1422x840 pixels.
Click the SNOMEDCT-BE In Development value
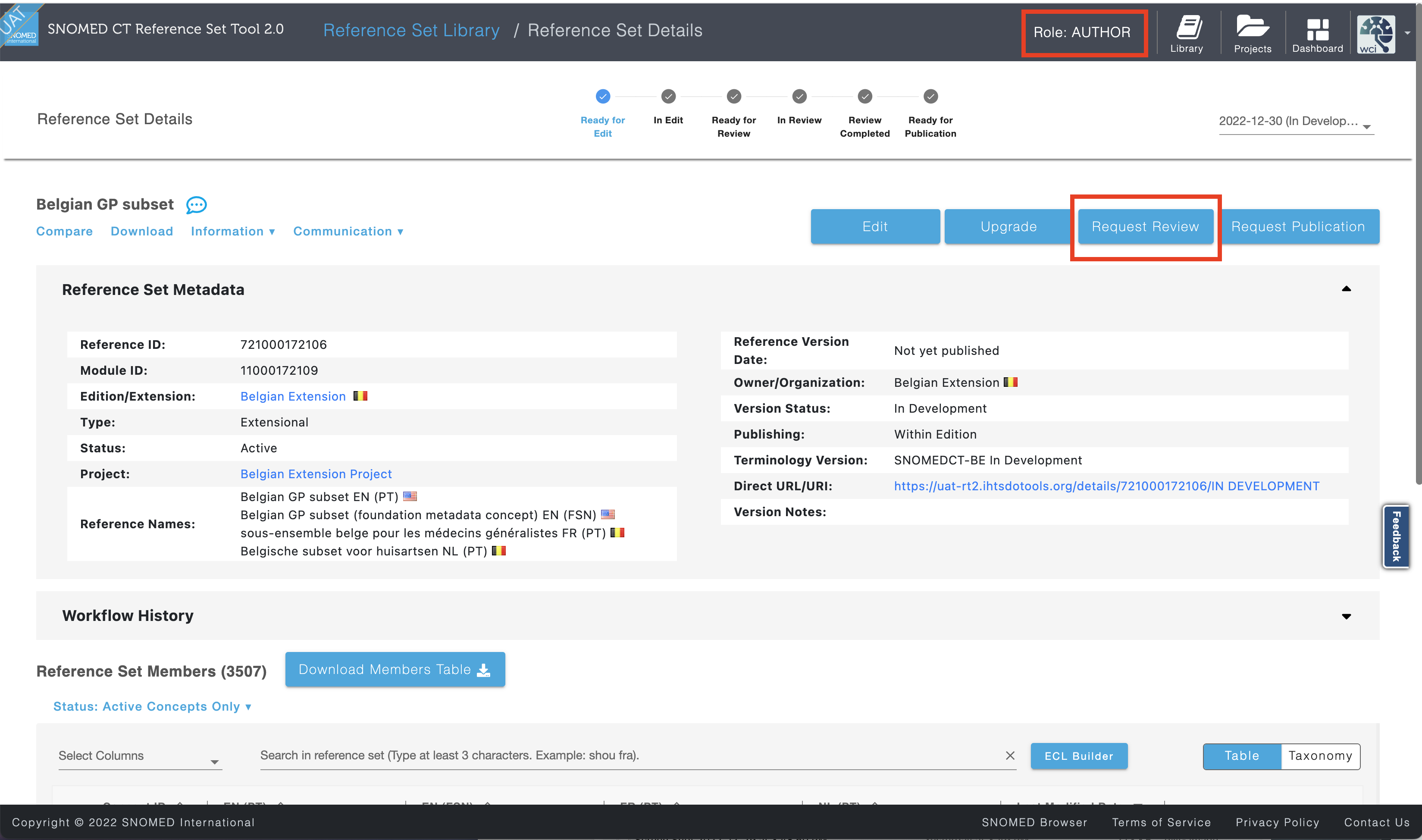tap(987, 460)
